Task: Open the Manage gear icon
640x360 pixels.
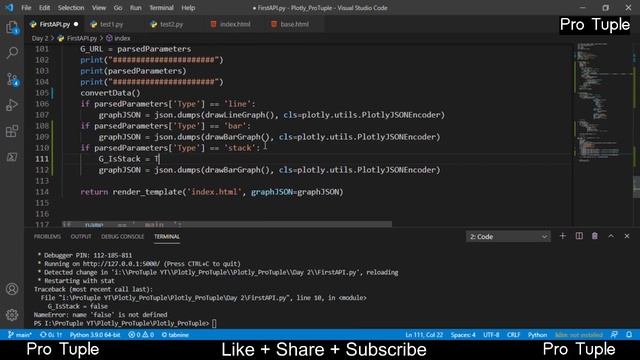Action: point(12,315)
